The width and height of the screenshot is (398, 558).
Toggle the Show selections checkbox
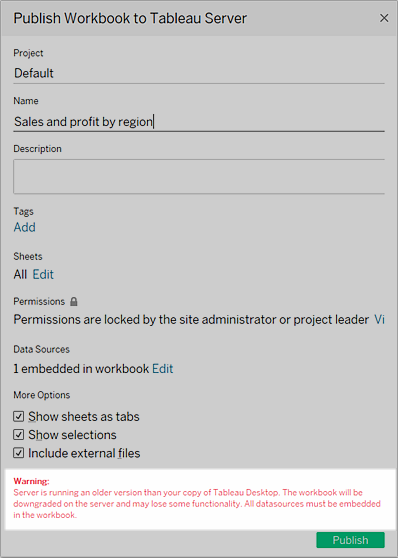pyautogui.click(x=19, y=435)
